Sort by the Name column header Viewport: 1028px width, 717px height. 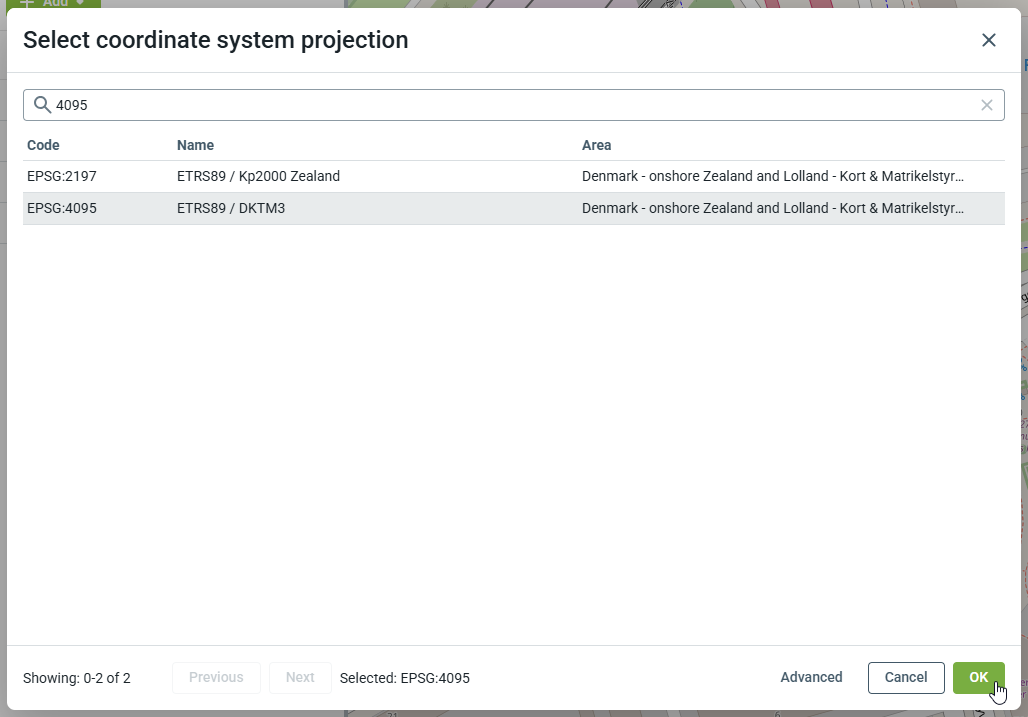pyautogui.click(x=195, y=145)
